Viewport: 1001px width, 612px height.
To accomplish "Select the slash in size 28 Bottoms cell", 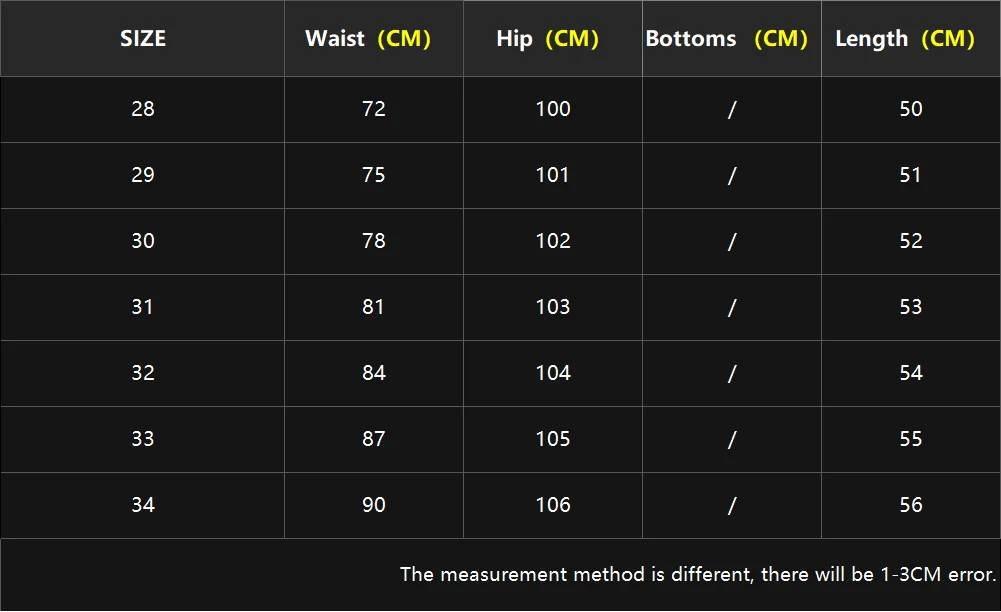I will pyautogui.click(x=732, y=110).
